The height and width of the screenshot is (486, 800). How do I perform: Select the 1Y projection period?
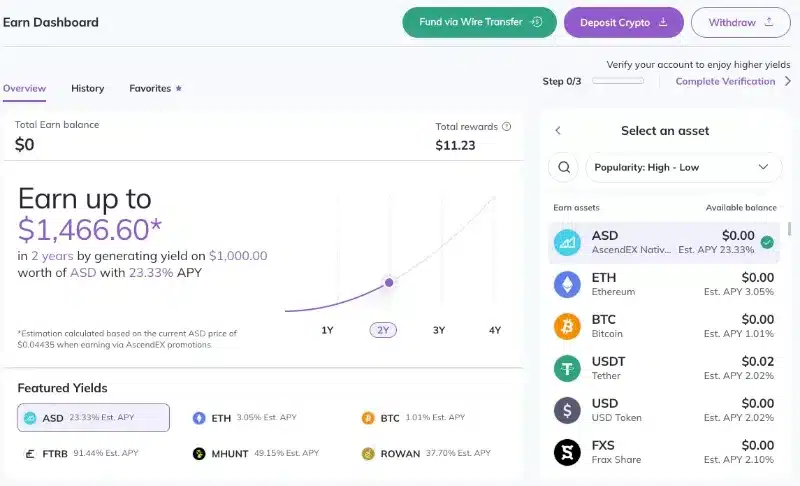click(x=328, y=330)
